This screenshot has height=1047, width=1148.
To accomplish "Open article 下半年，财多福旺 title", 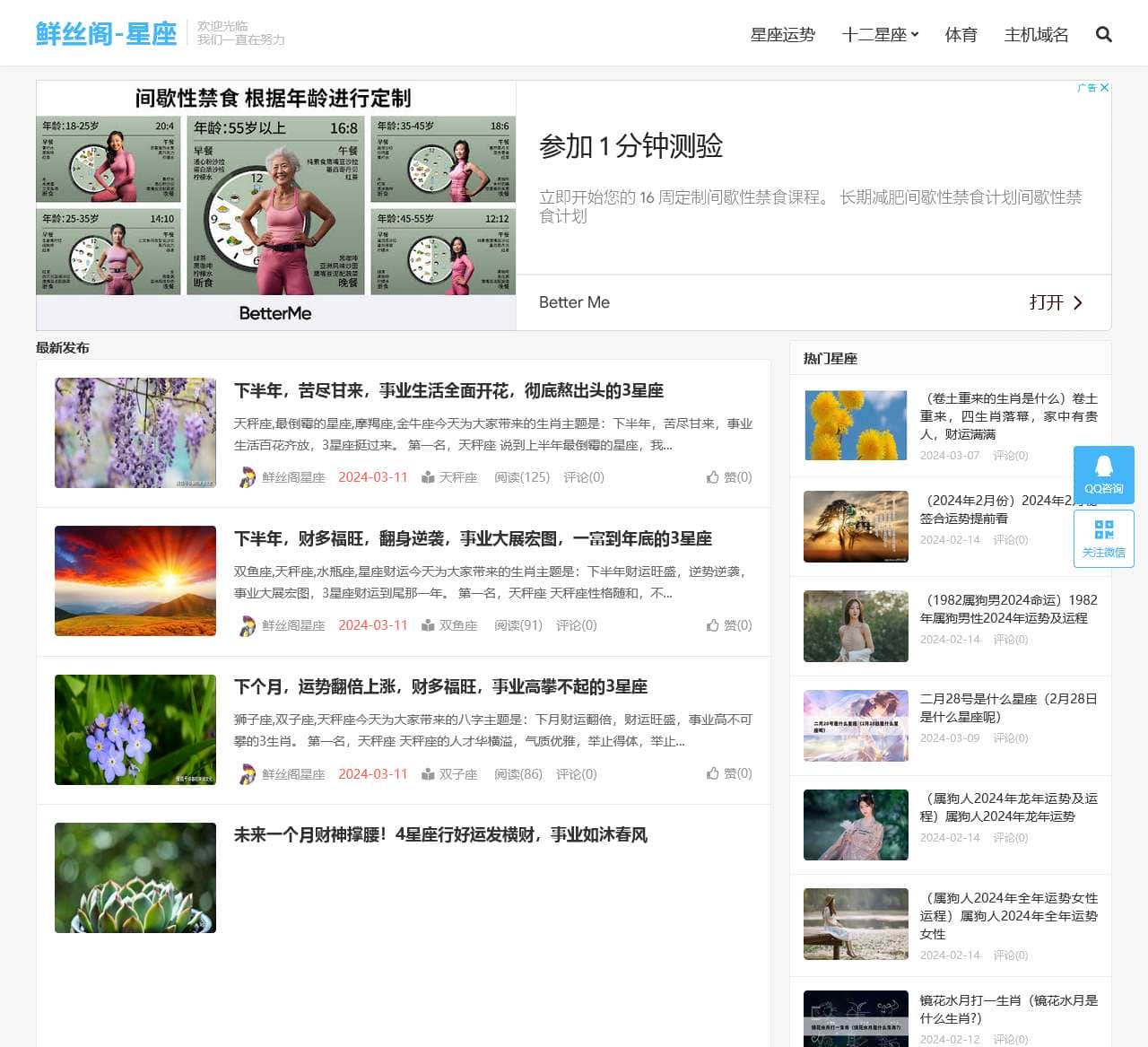I will pos(474,538).
